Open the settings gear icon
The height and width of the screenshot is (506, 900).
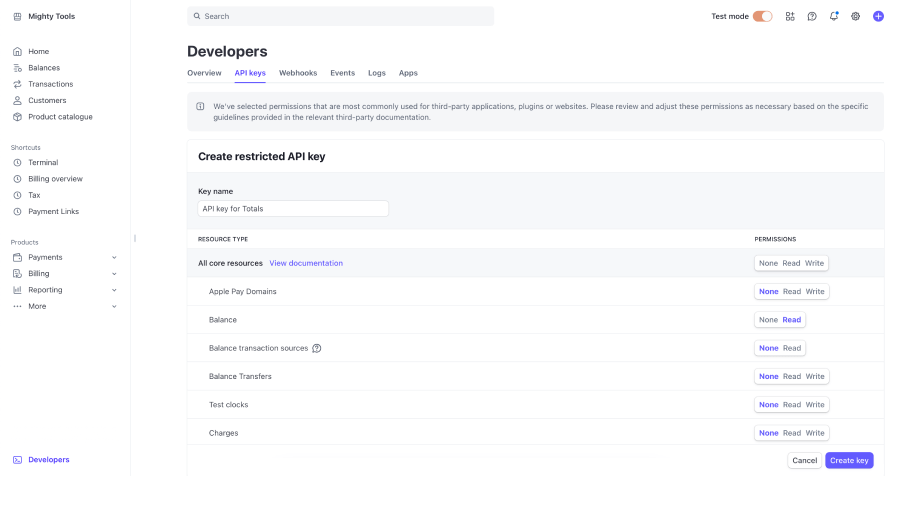(x=856, y=17)
